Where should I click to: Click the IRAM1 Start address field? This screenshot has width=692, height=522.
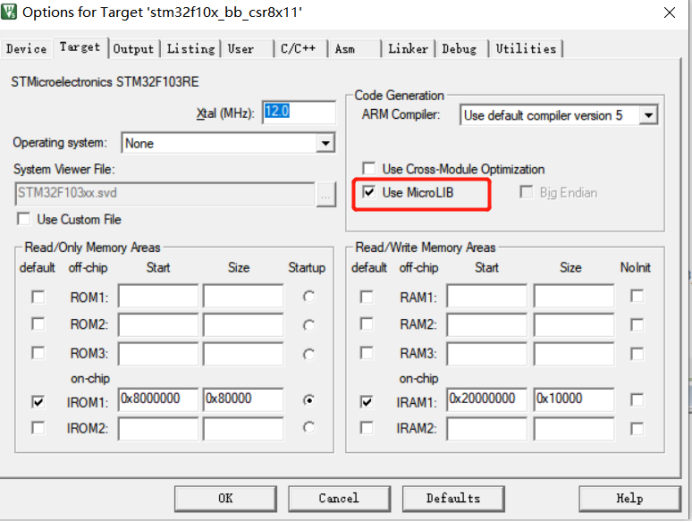tap(487, 399)
